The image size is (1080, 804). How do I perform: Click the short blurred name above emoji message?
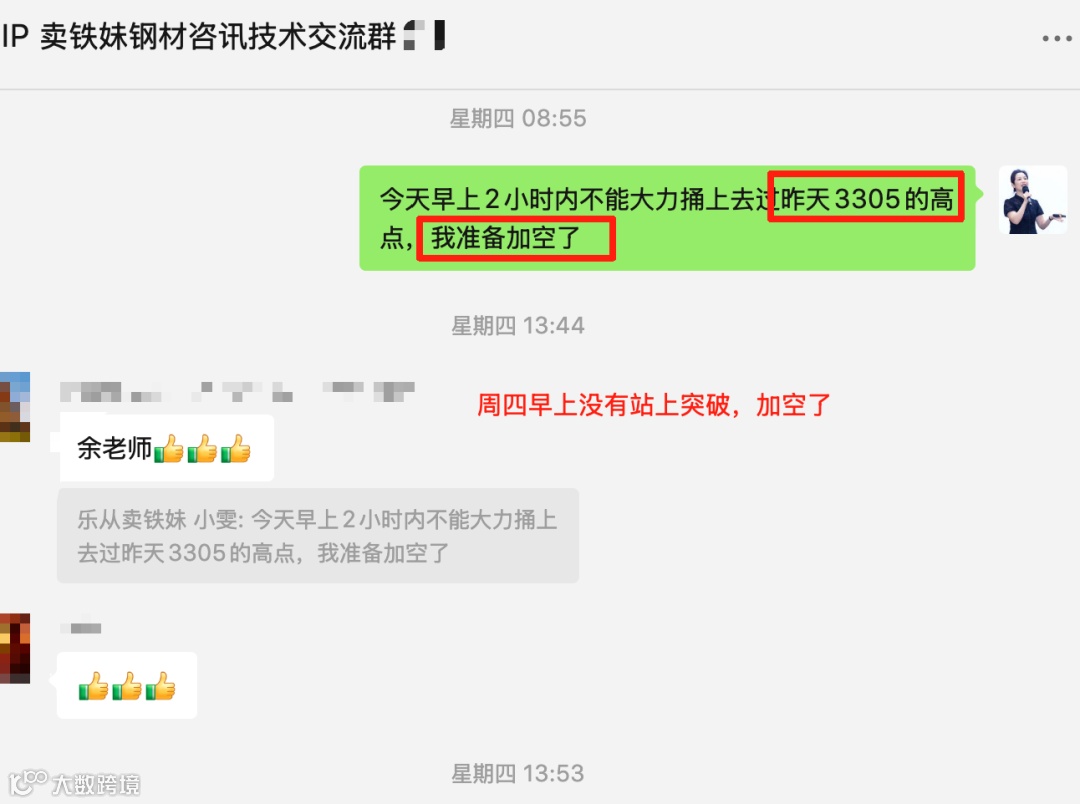click(81, 628)
